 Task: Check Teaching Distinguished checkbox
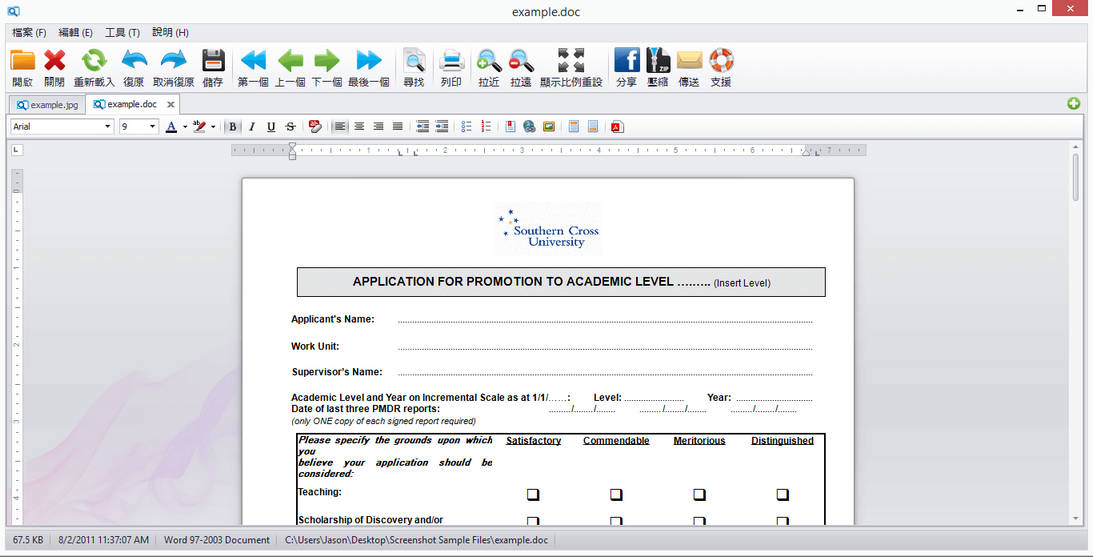(783, 495)
